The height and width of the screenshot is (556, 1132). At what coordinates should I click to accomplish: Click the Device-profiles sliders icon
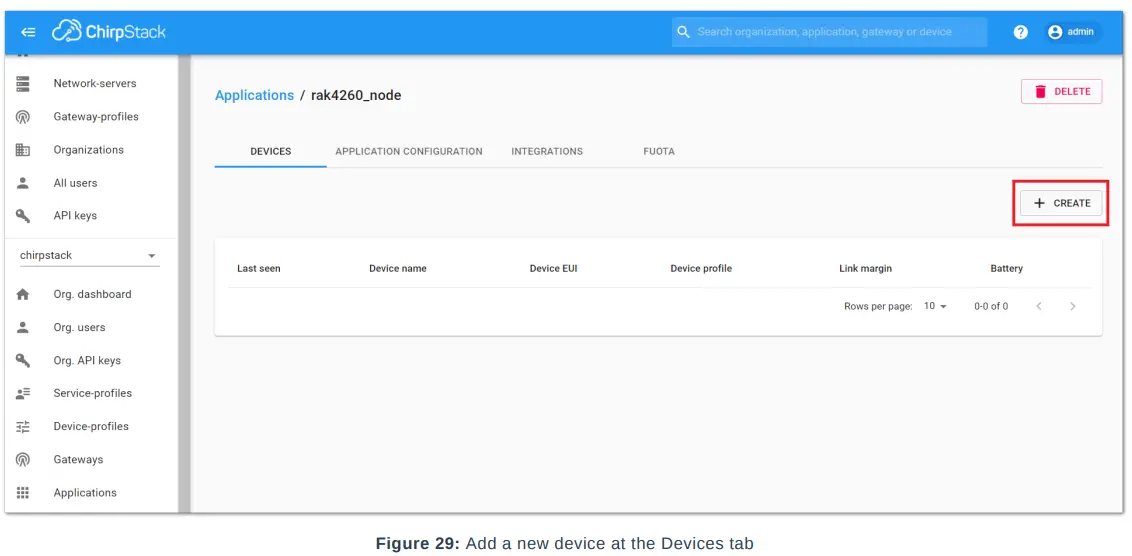point(23,426)
